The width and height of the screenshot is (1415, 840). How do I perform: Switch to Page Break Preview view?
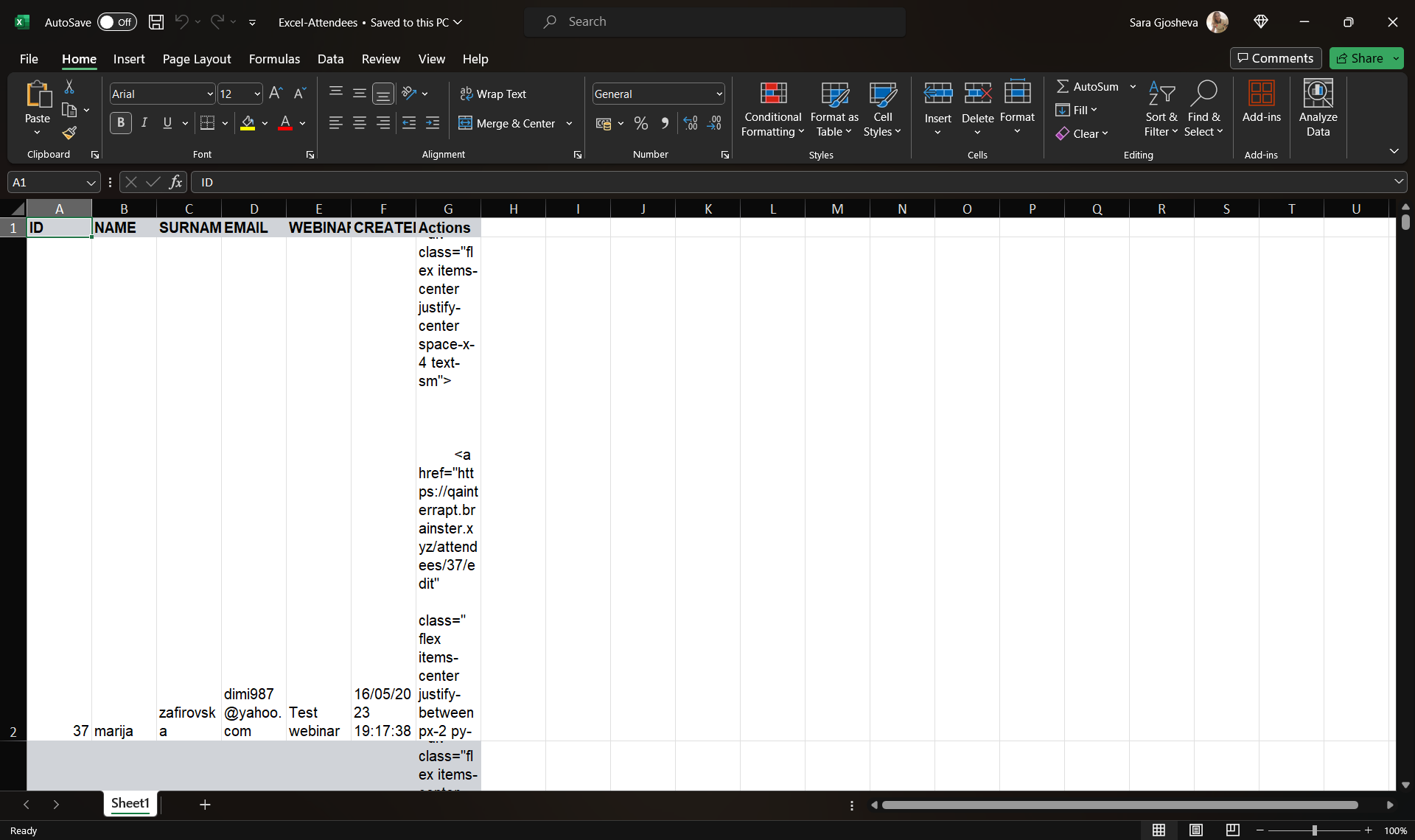1233,830
